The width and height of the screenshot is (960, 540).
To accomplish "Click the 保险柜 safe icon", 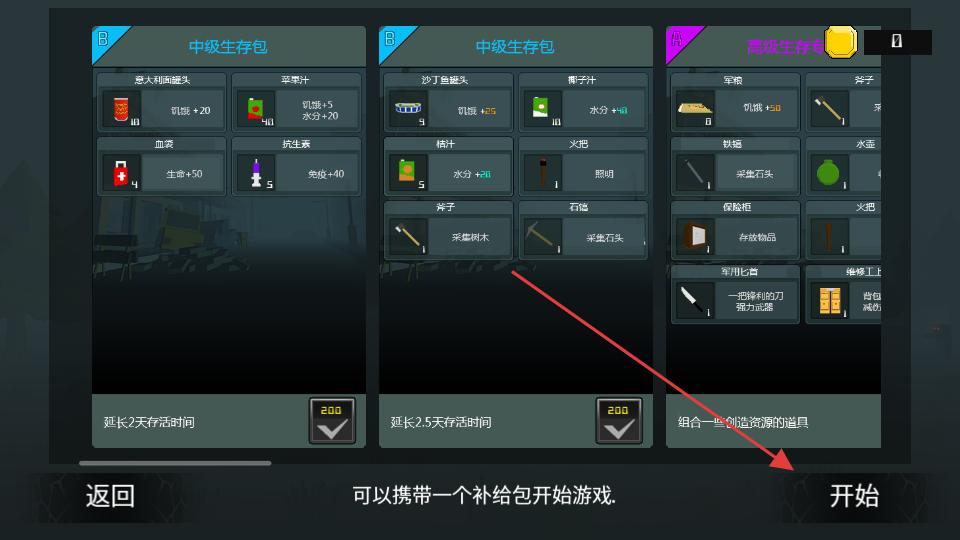I will click(x=695, y=236).
